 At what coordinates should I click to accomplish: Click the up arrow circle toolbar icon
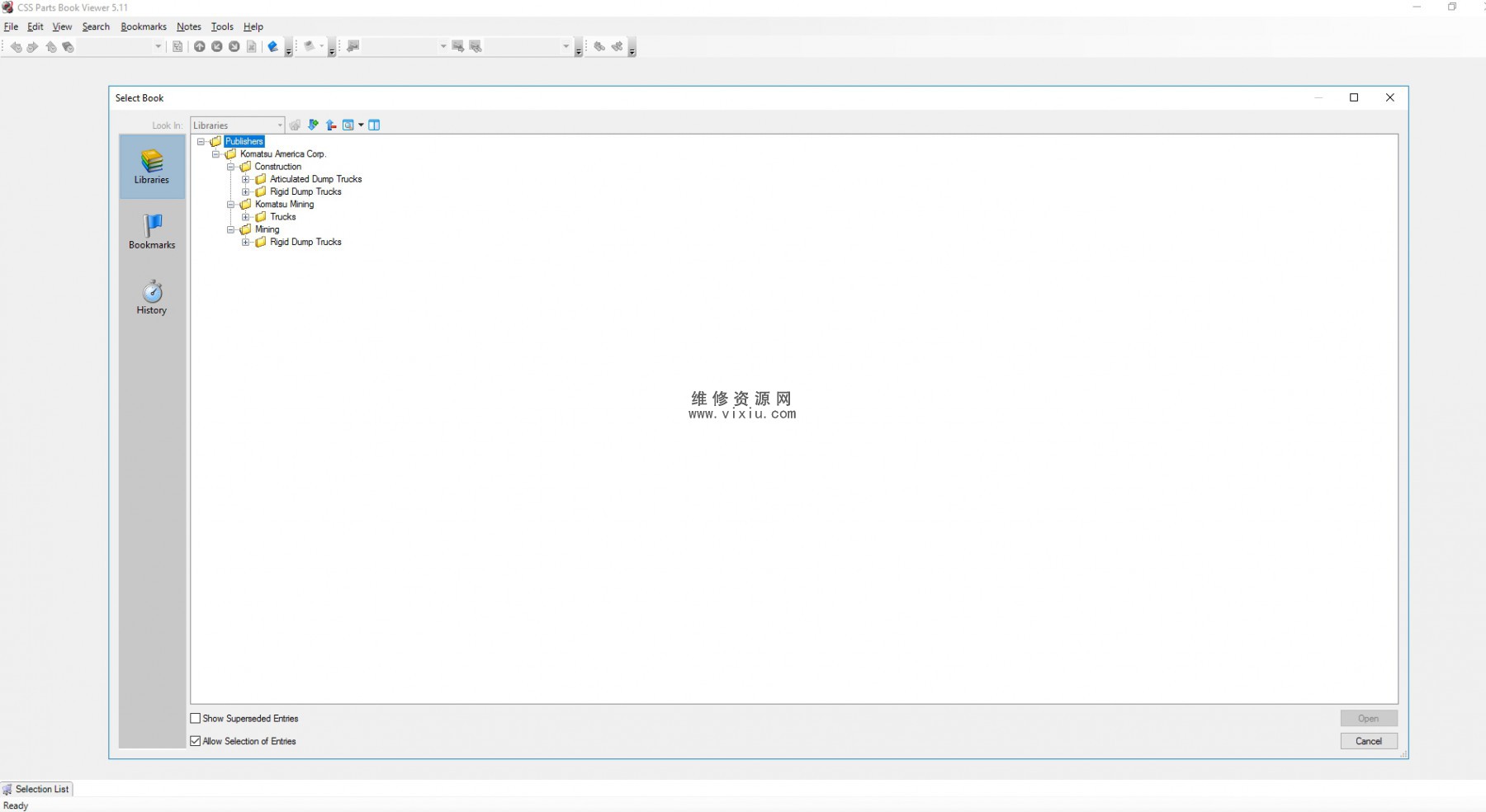click(x=200, y=46)
